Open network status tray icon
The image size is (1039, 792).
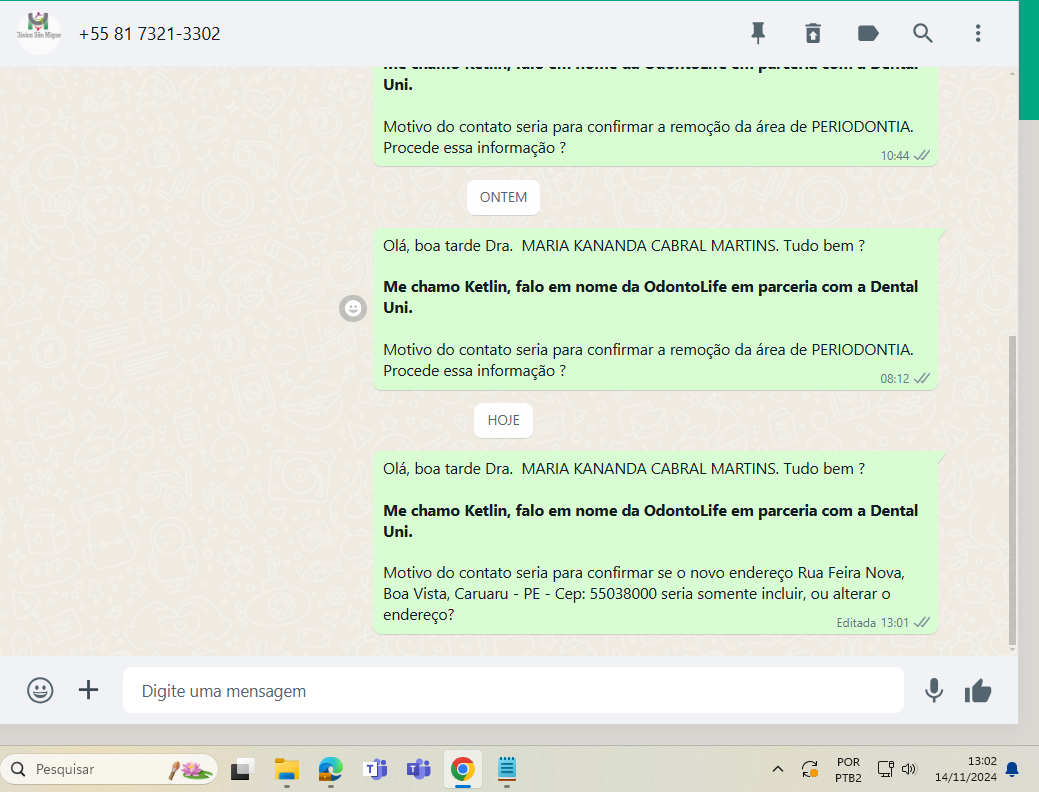[886, 769]
